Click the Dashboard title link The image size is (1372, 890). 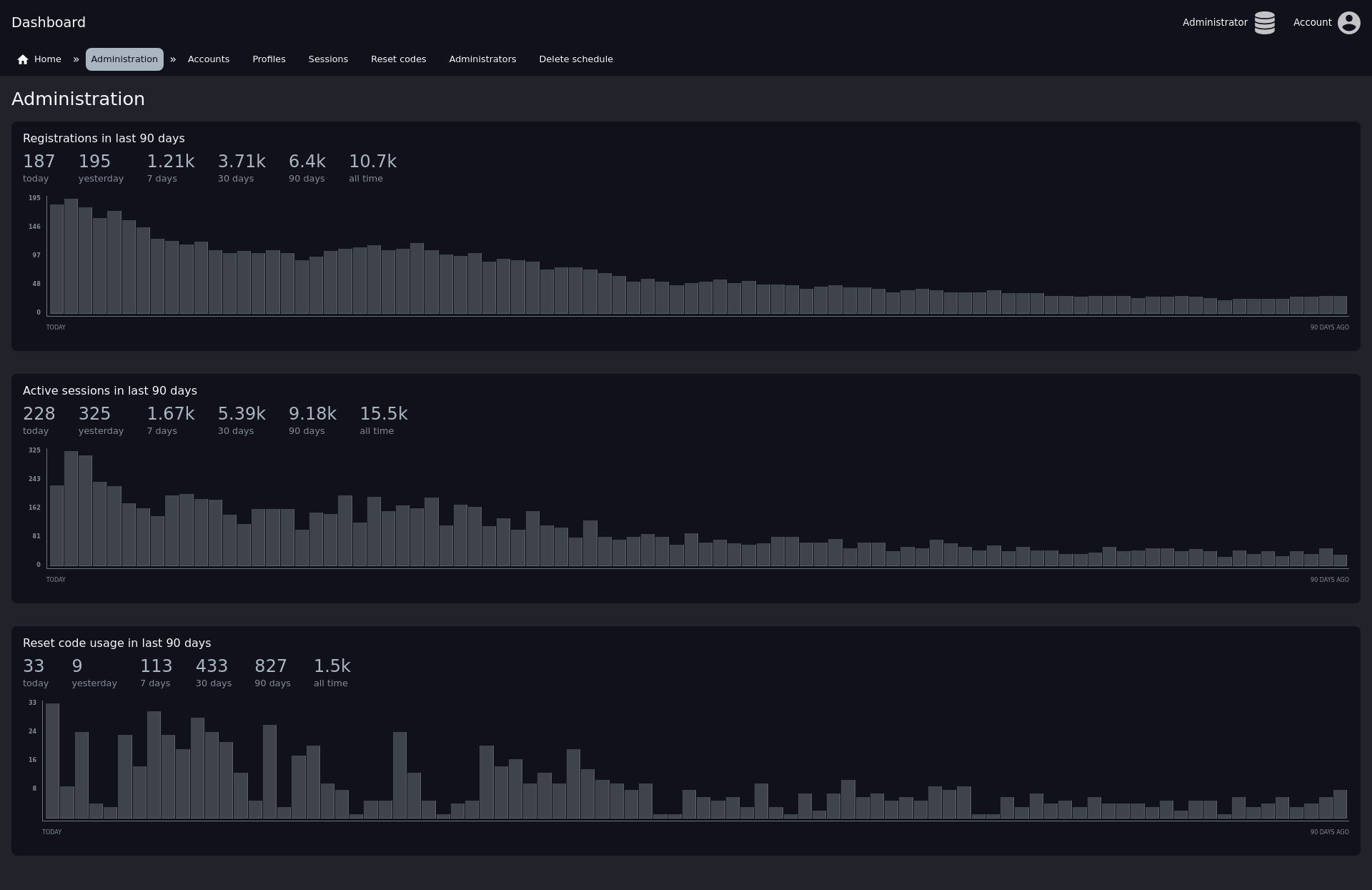(49, 22)
